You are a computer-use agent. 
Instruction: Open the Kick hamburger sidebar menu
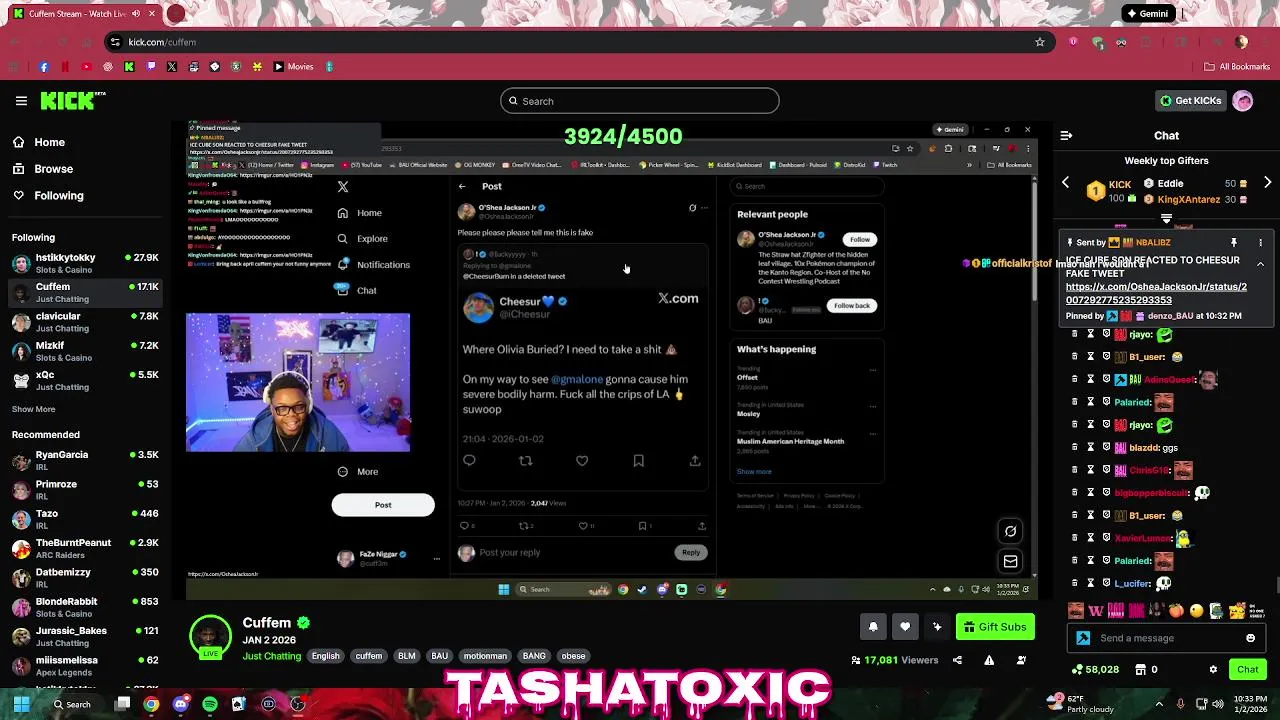[21, 101]
